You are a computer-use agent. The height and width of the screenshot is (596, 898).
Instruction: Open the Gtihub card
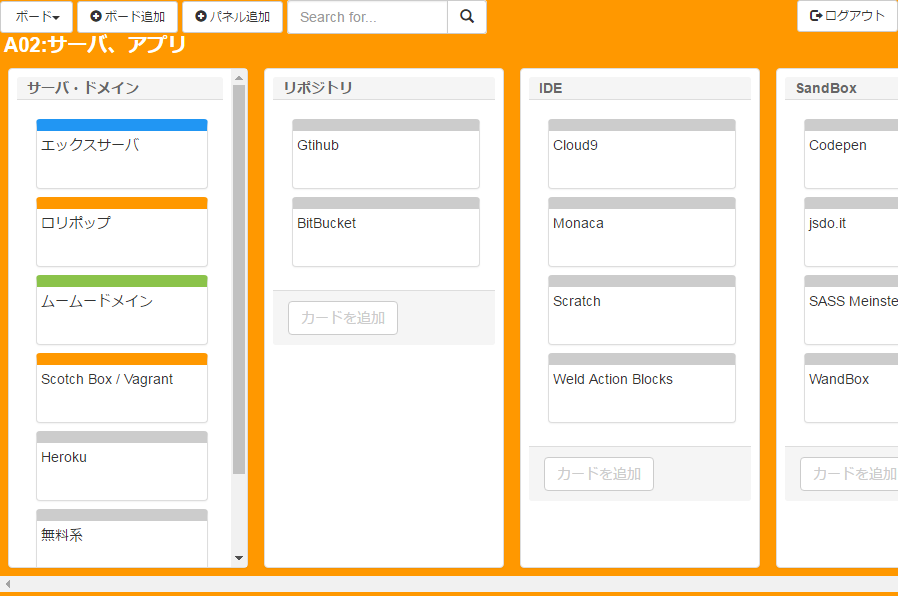pyautogui.click(x=386, y=153)
